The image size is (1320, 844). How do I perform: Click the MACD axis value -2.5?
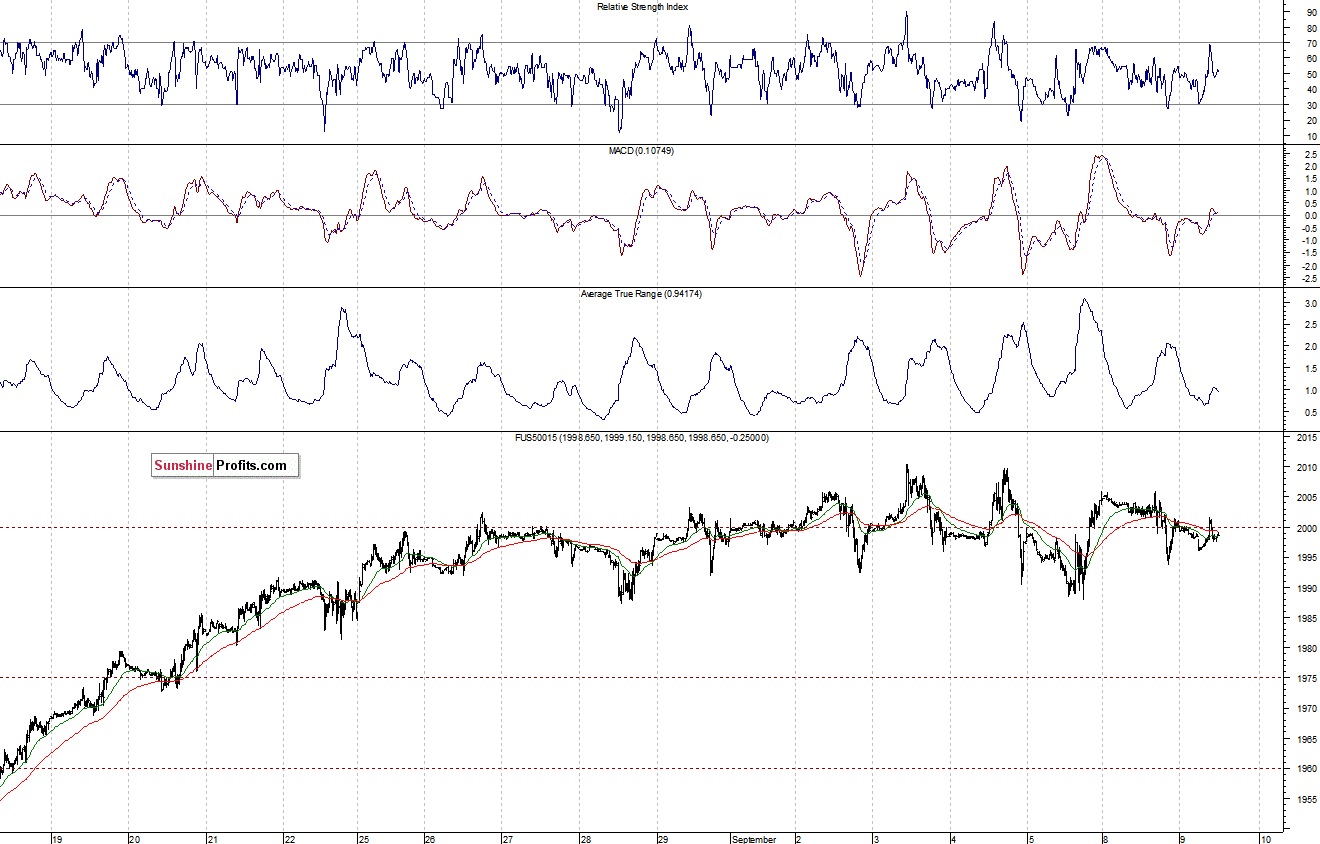point(1308,278)
